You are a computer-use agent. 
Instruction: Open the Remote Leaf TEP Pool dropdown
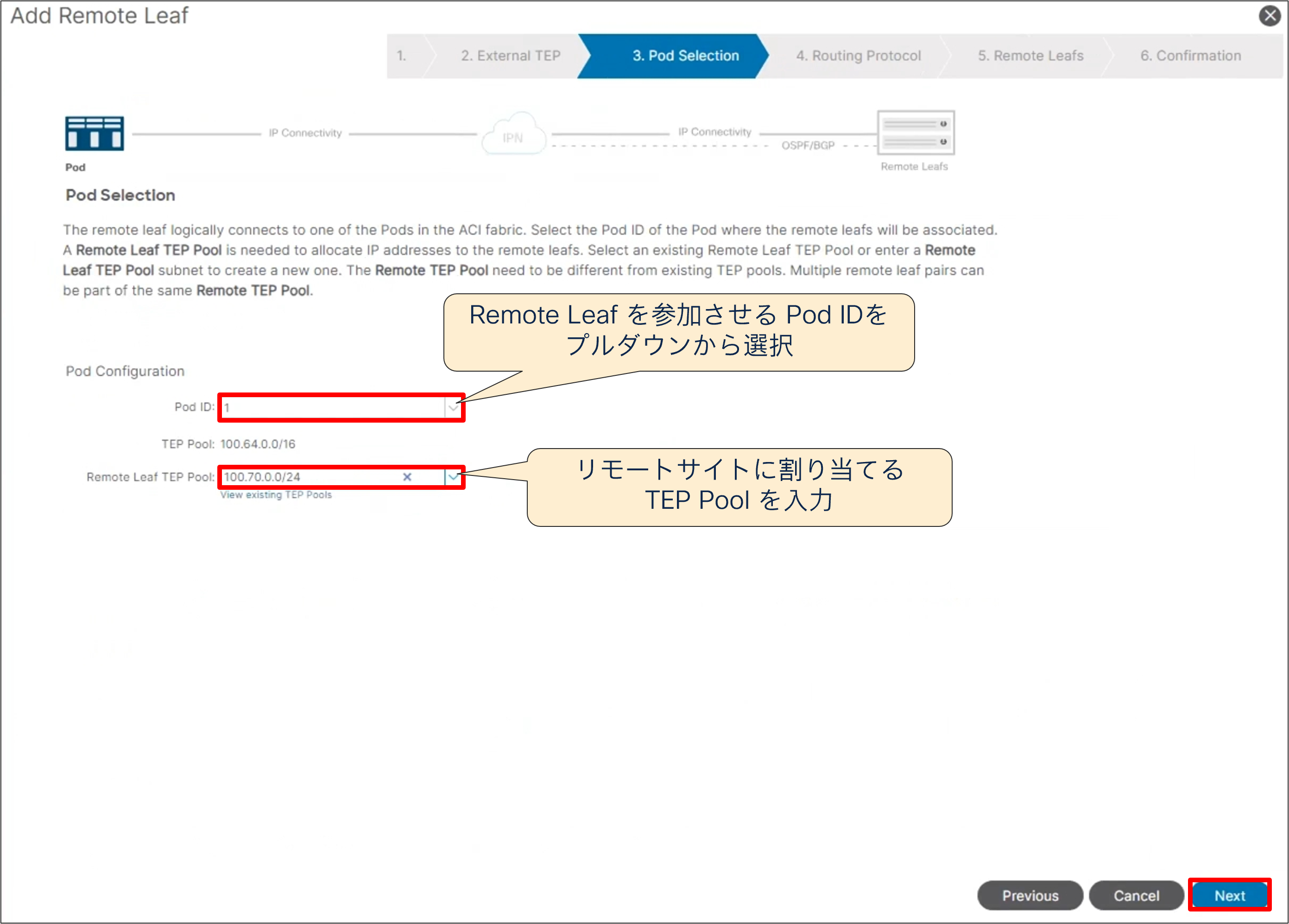[x=453, y=477]
